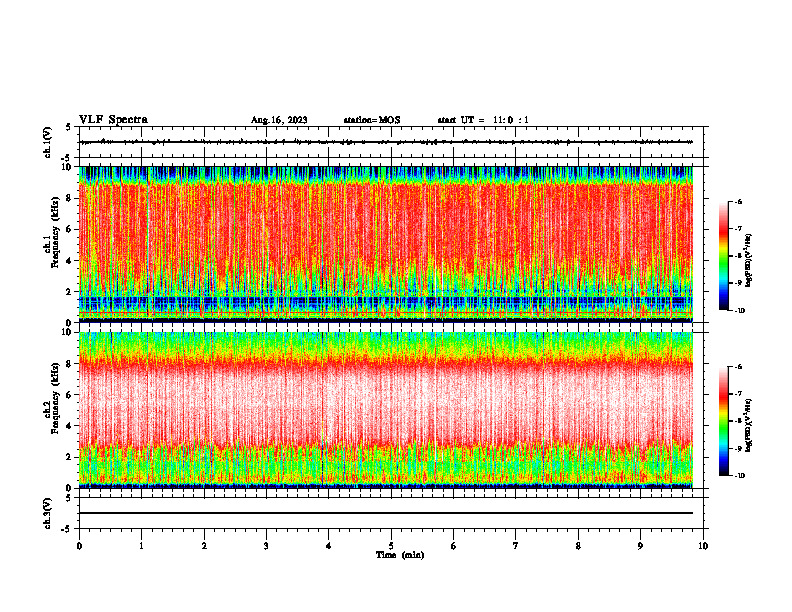Click the '-10' label on ch.1 color scale

pos(739,311)
